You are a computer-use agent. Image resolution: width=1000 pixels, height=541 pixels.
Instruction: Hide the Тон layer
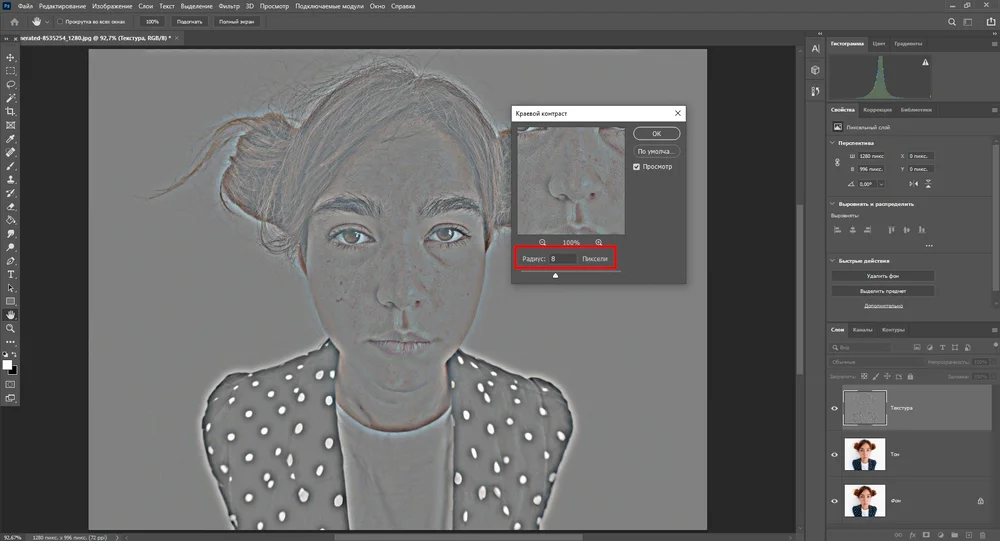pos(834,455)
